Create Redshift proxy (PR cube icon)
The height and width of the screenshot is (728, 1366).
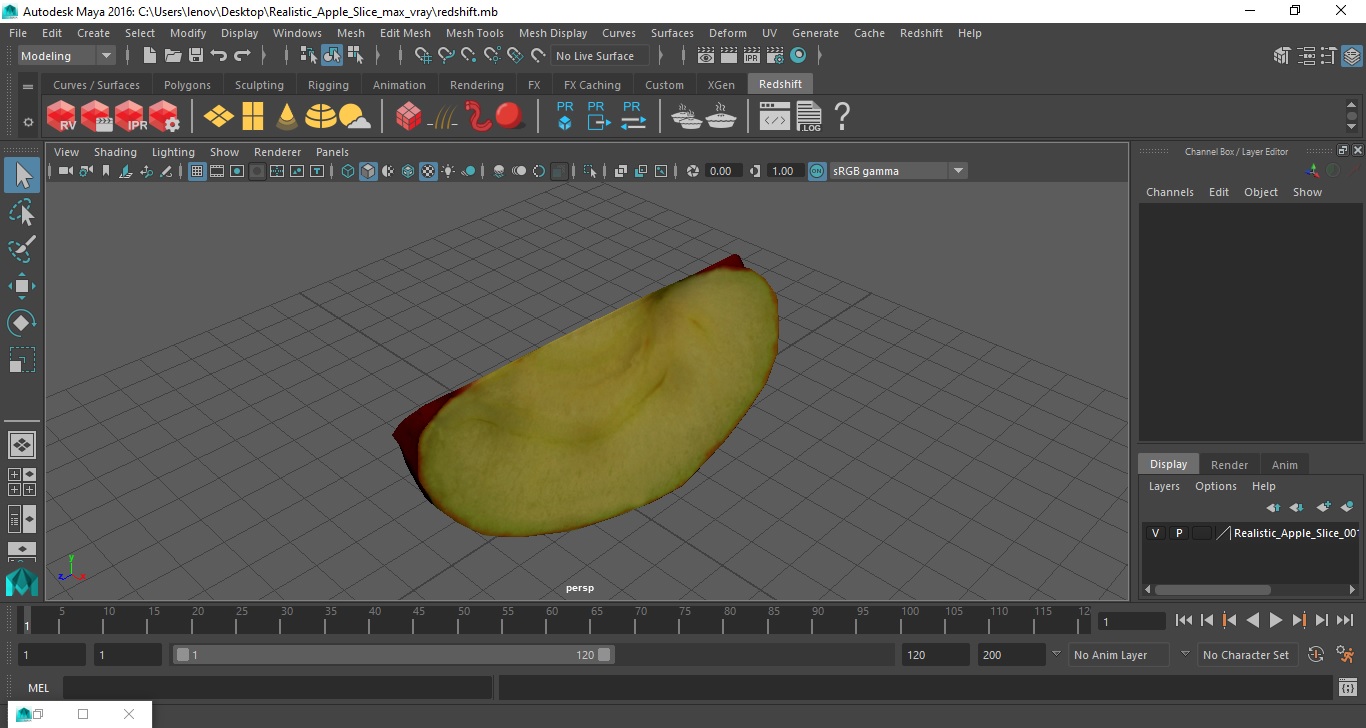click(x=565, y=116)
